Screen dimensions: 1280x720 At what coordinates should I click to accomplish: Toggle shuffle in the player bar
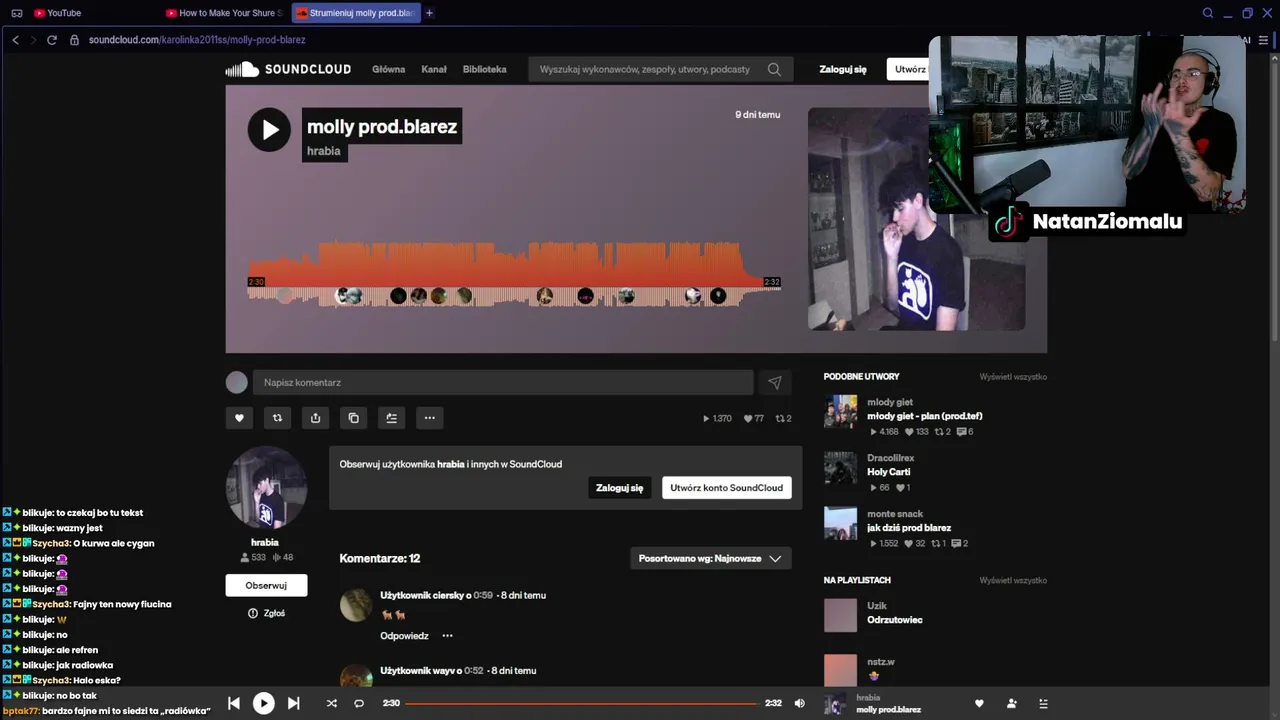point(331,703)
